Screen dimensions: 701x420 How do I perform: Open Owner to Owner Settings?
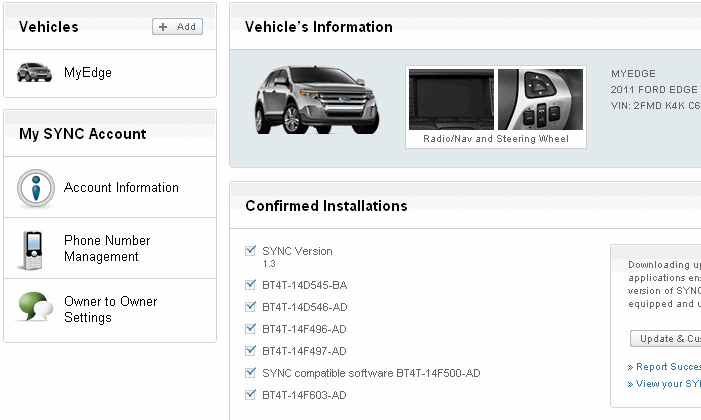click(110, 309)
